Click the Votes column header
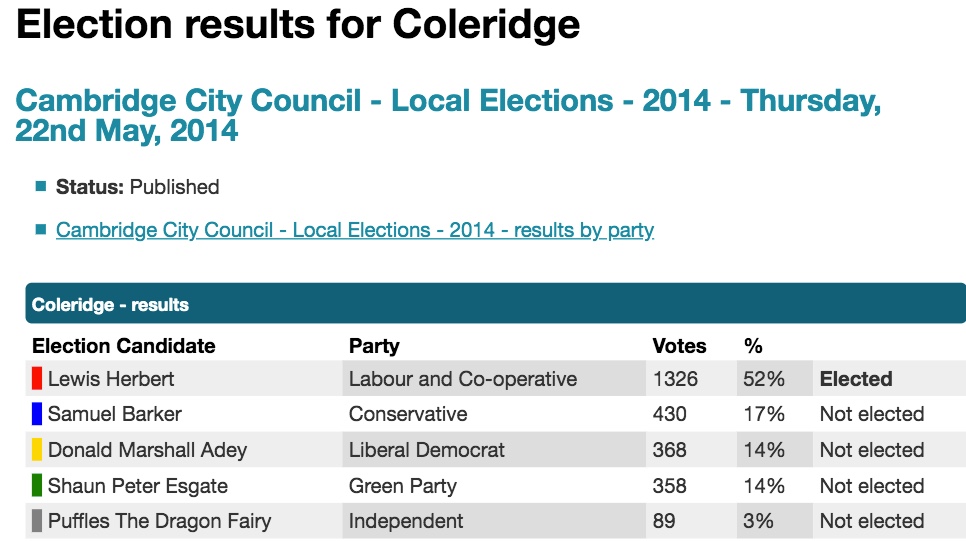Image resolution: width=966 pixels, height=541 pixels. [x=679, y=346]
